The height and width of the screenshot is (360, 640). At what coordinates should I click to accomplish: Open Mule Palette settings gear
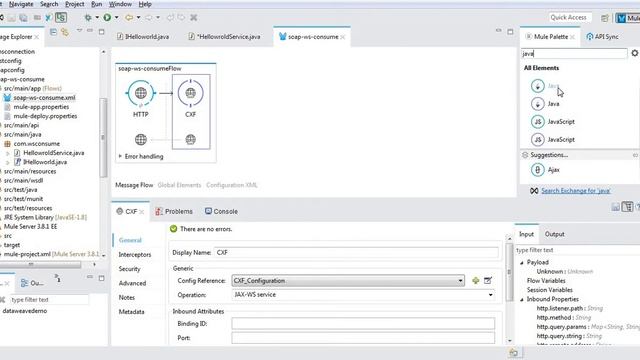(635, 53)
